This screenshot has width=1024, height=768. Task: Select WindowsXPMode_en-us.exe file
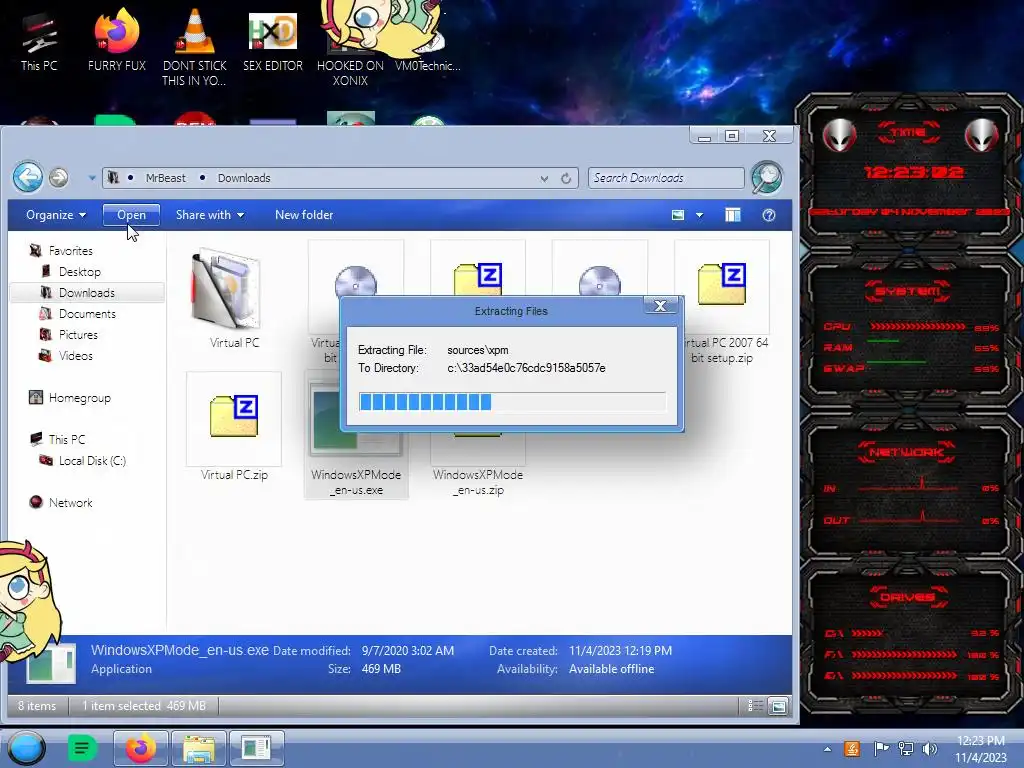(x=356, y=434)
